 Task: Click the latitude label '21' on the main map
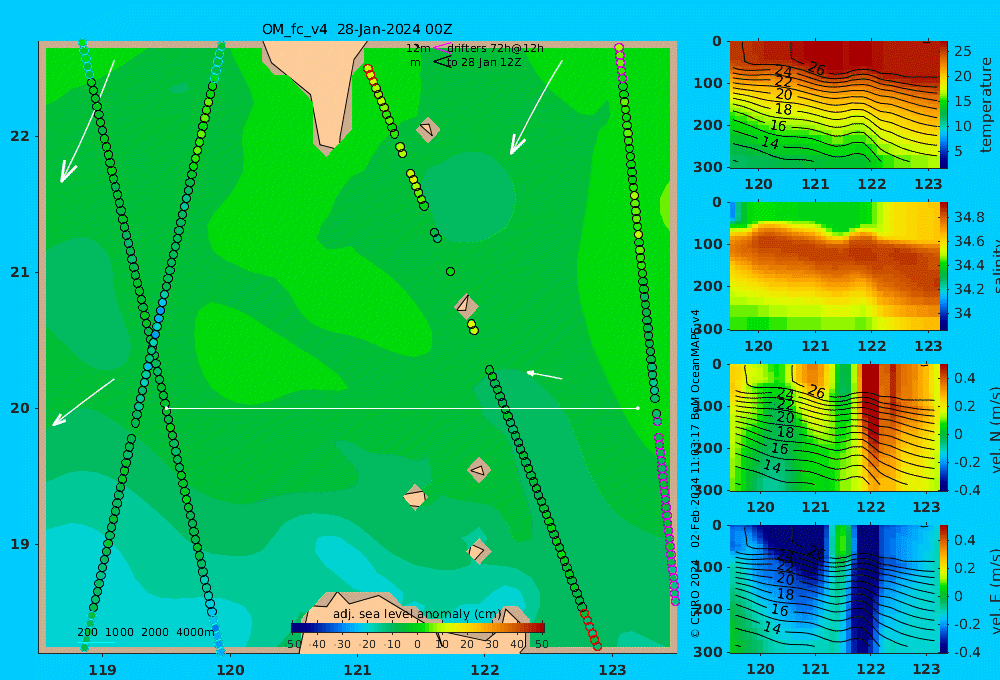click(20, 272)
